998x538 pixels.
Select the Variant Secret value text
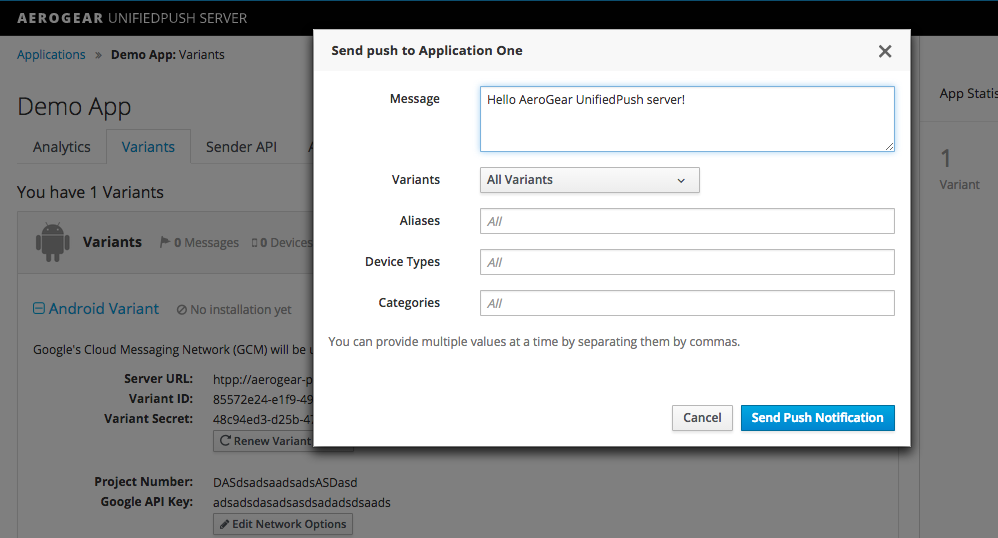tap(263, 419)
